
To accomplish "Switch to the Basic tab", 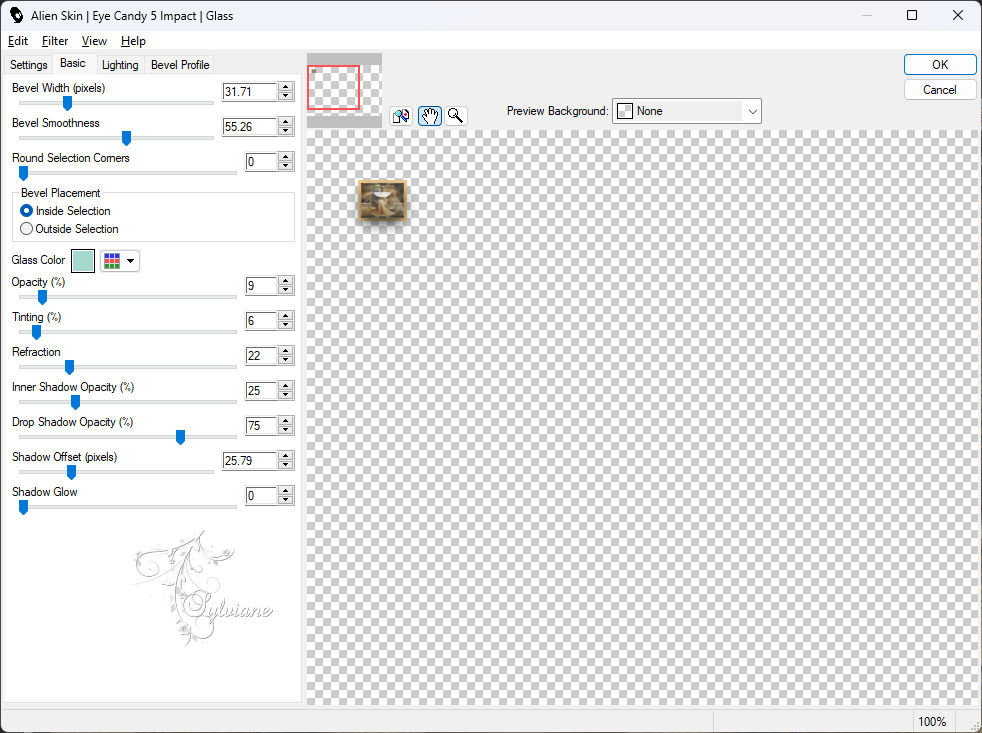I will (x=73, y=63).
